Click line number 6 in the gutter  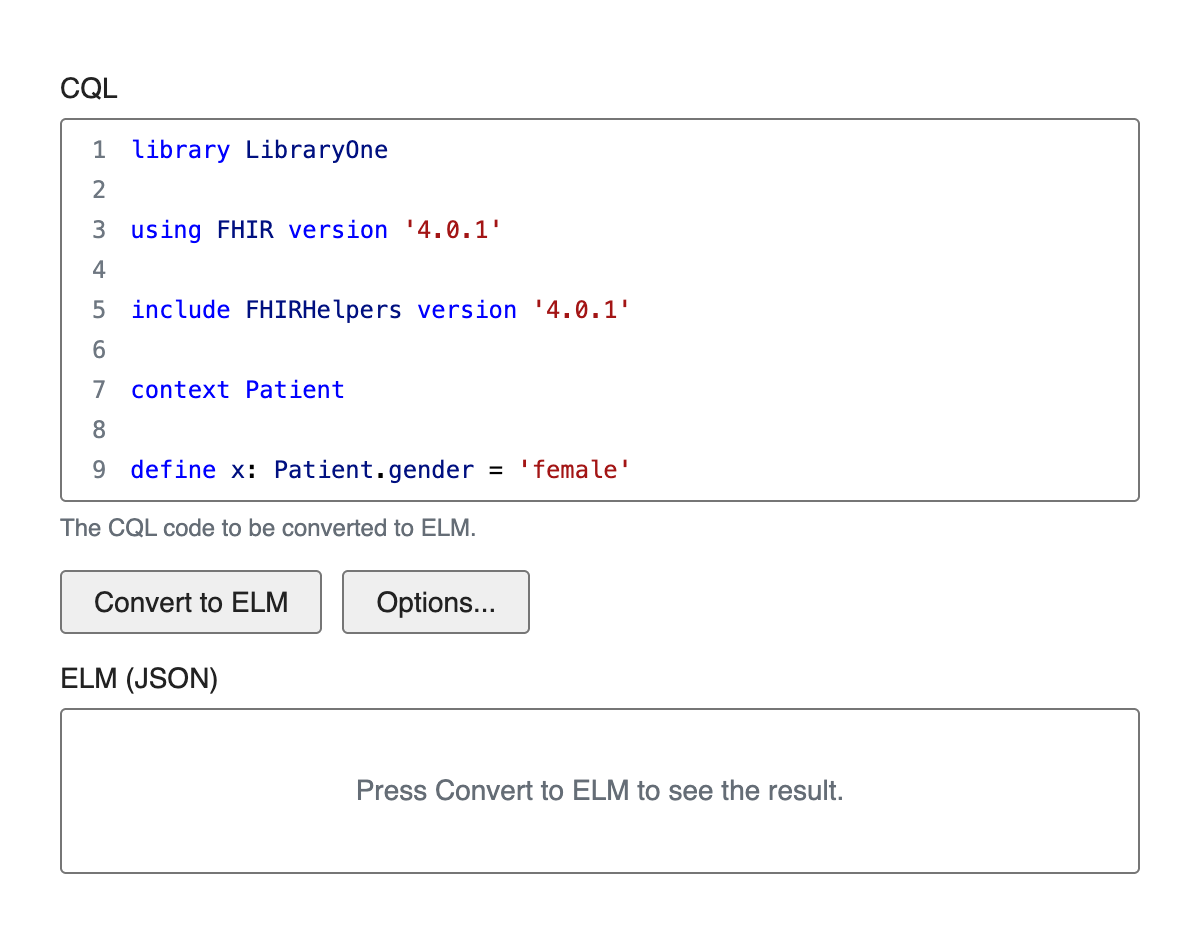pos(99,350)
